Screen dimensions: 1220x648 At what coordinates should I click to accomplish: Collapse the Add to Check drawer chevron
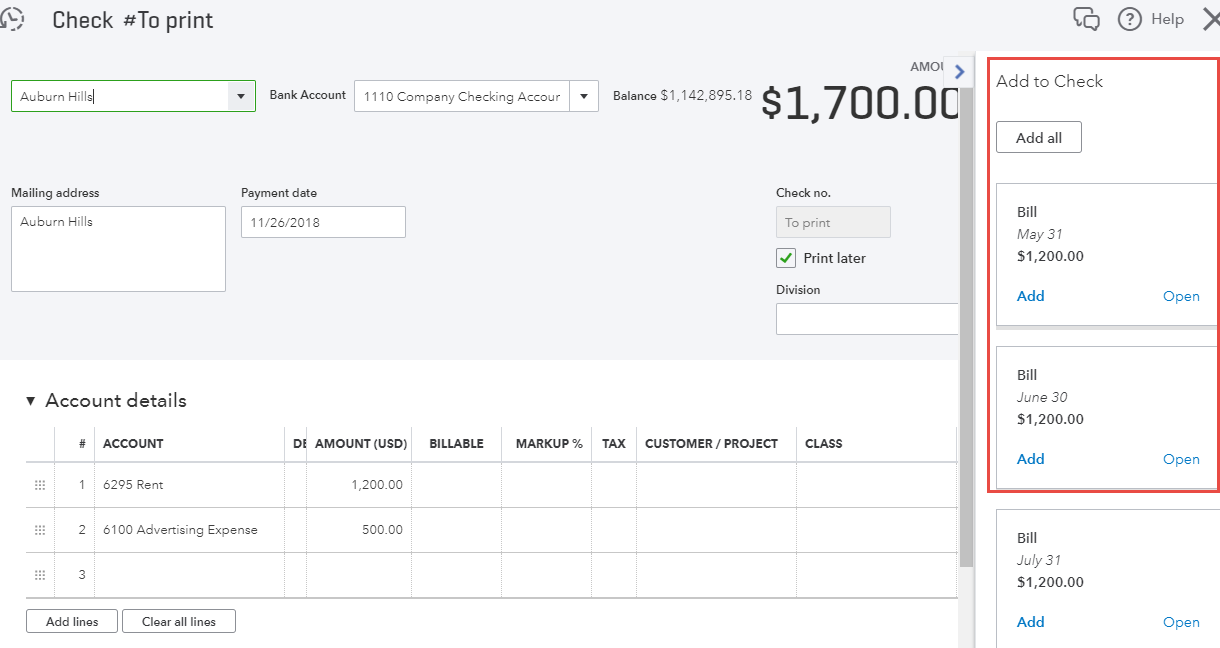point(959,70)
